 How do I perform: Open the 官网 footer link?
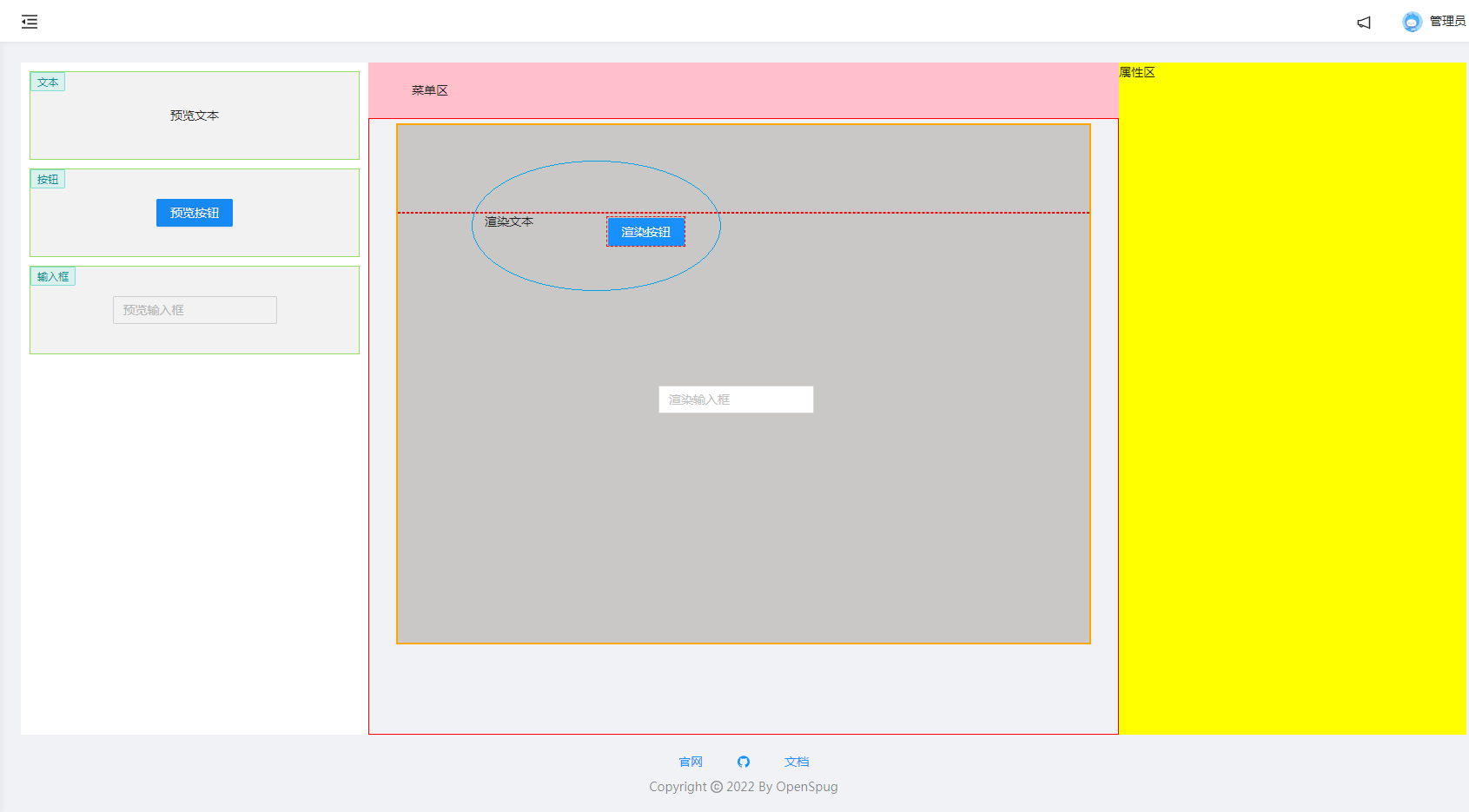(x=691, y=762)
